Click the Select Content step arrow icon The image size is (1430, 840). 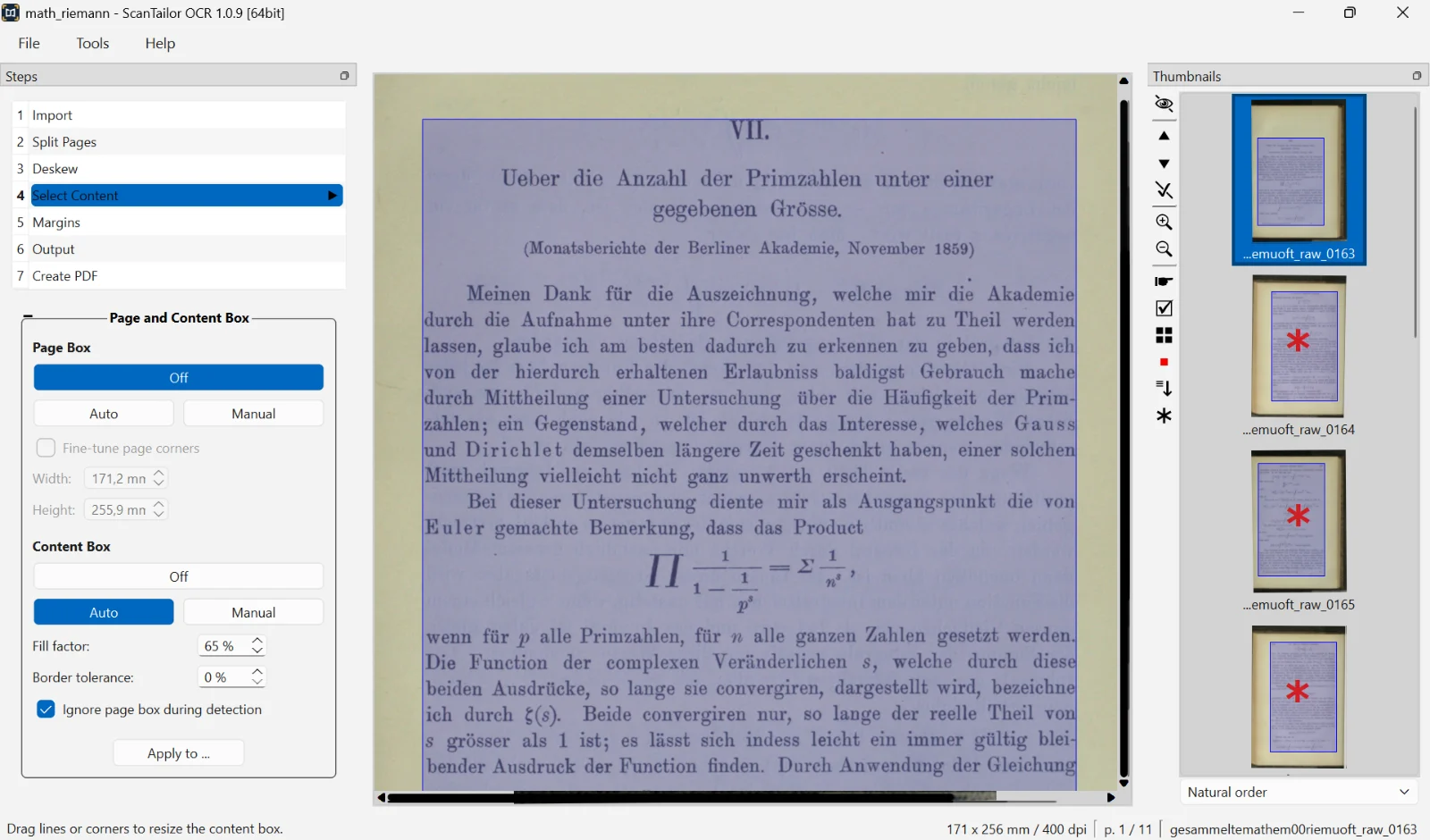(332, 196)
